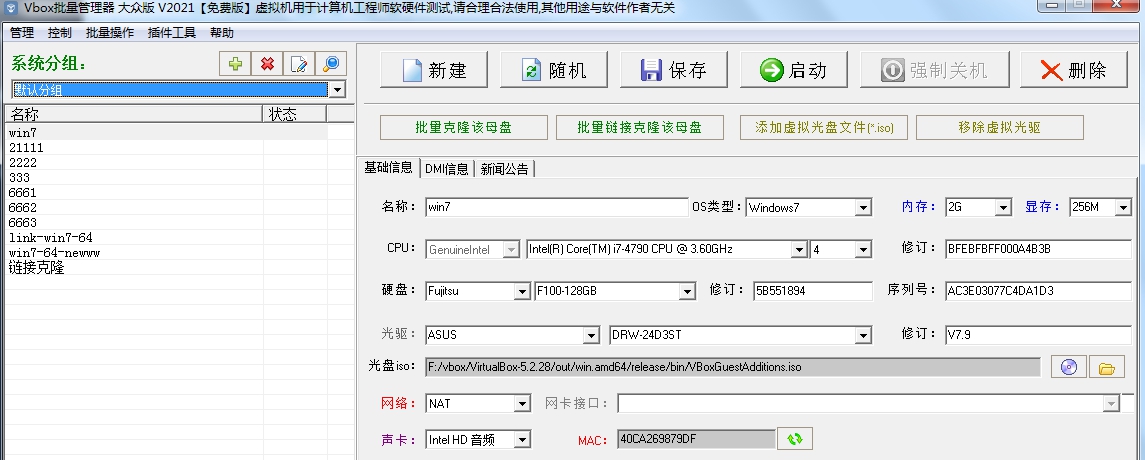Click the 删除 delete button

[1074, 70]
